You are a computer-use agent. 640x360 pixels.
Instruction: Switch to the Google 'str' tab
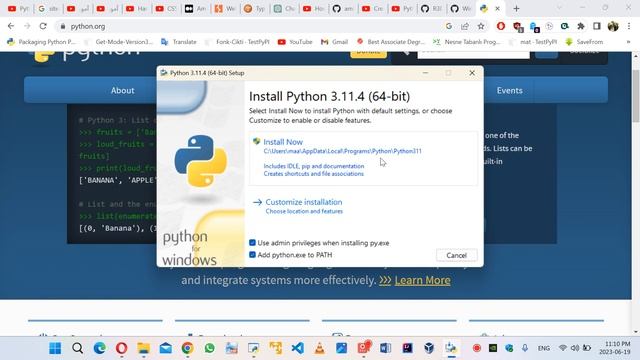(48, 8)
